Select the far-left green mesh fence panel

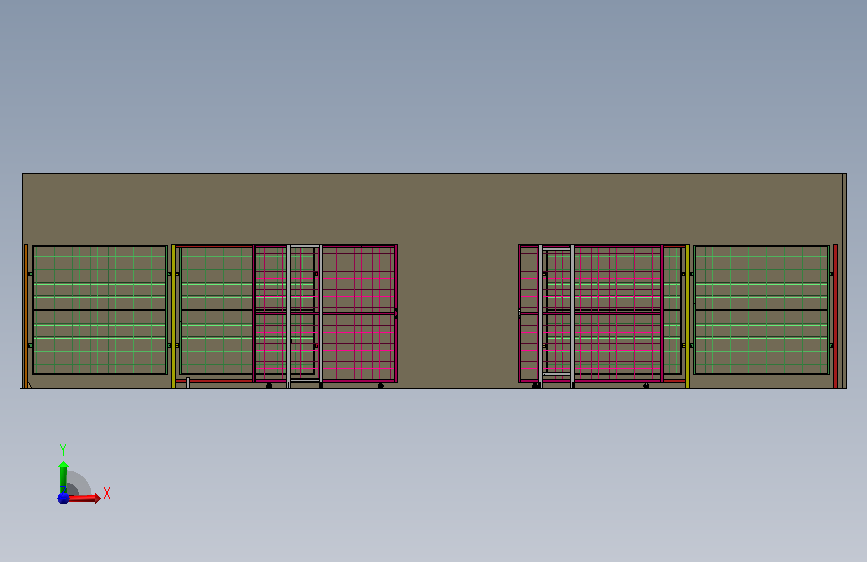100,310
